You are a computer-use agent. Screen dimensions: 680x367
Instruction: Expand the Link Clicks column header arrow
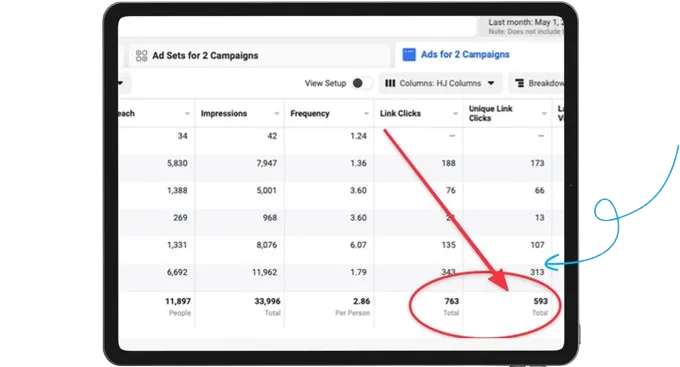coord(455,114)
